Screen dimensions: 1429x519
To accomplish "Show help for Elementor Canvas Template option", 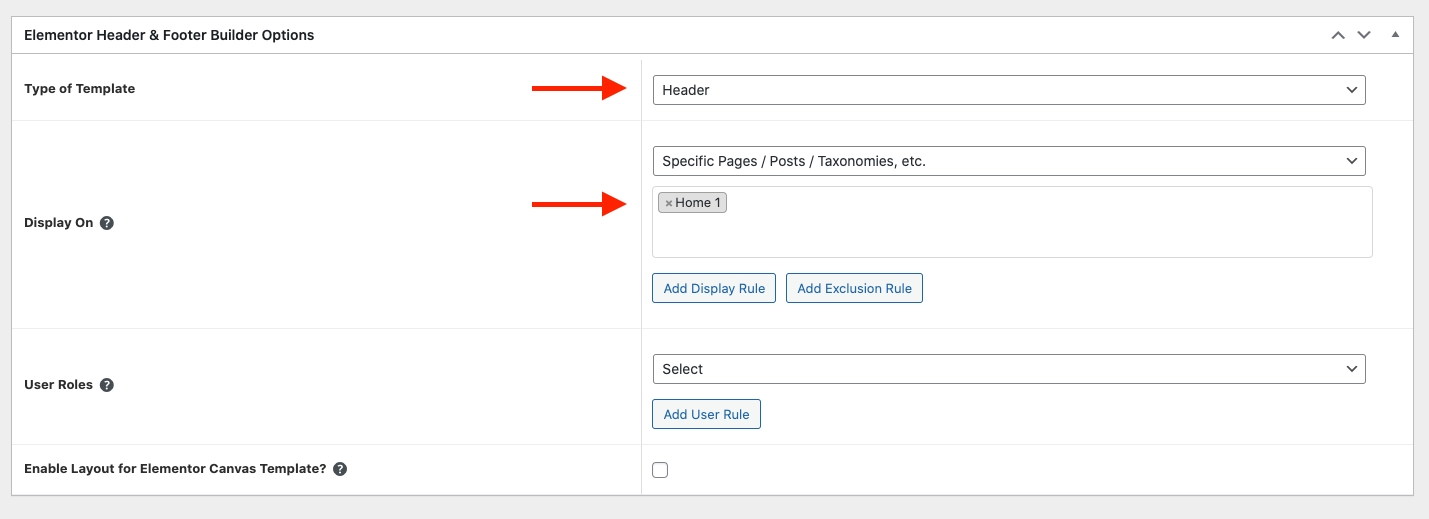I will (340, 469).
